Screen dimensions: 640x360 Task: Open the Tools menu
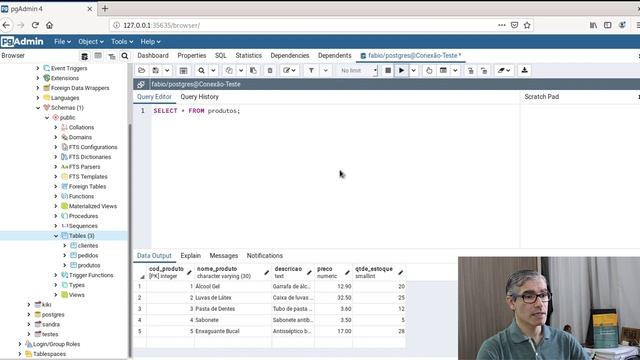tap(122, 42)
